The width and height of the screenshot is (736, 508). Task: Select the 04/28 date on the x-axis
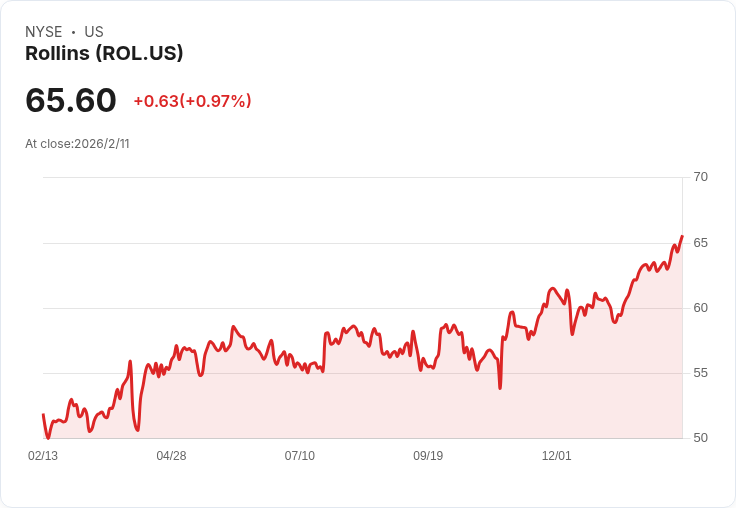point(171,456)
